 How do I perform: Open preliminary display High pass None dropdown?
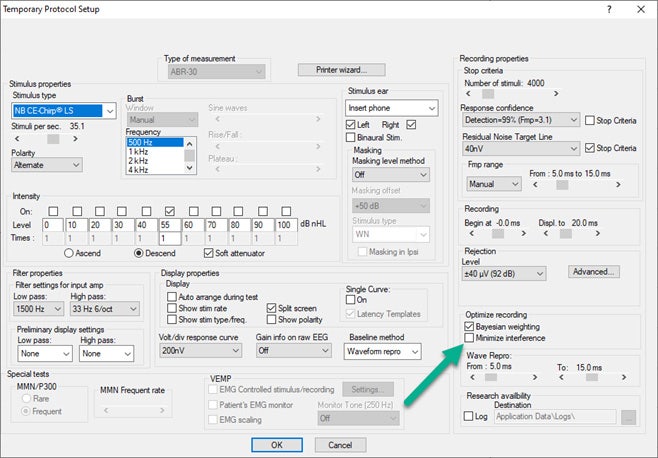pos(106,354)
